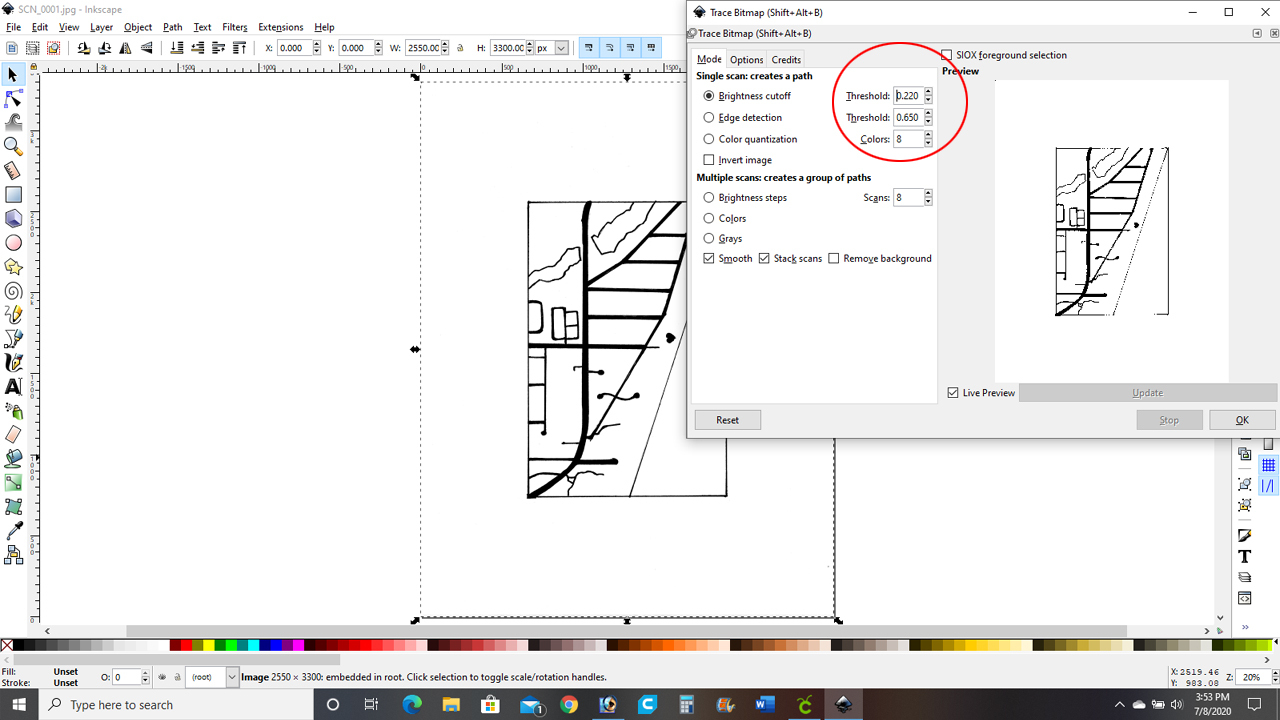Open the File menu
1280x720 pixels.
point(14,27)
